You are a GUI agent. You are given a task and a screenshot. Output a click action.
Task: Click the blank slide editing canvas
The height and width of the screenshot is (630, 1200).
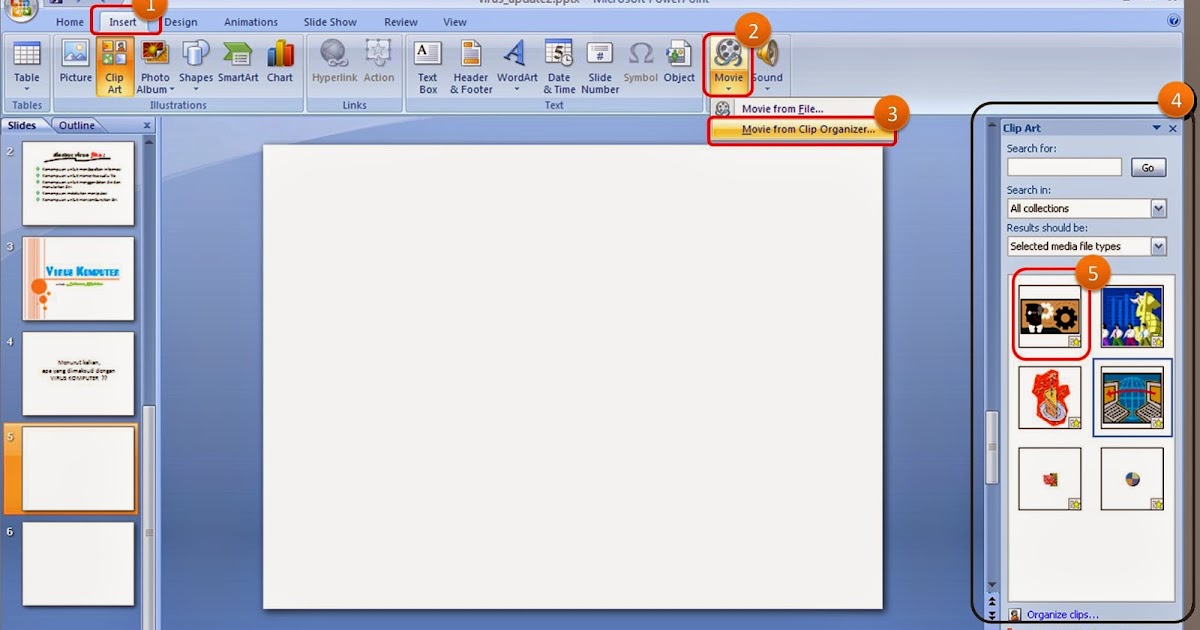tap(572, 377)
